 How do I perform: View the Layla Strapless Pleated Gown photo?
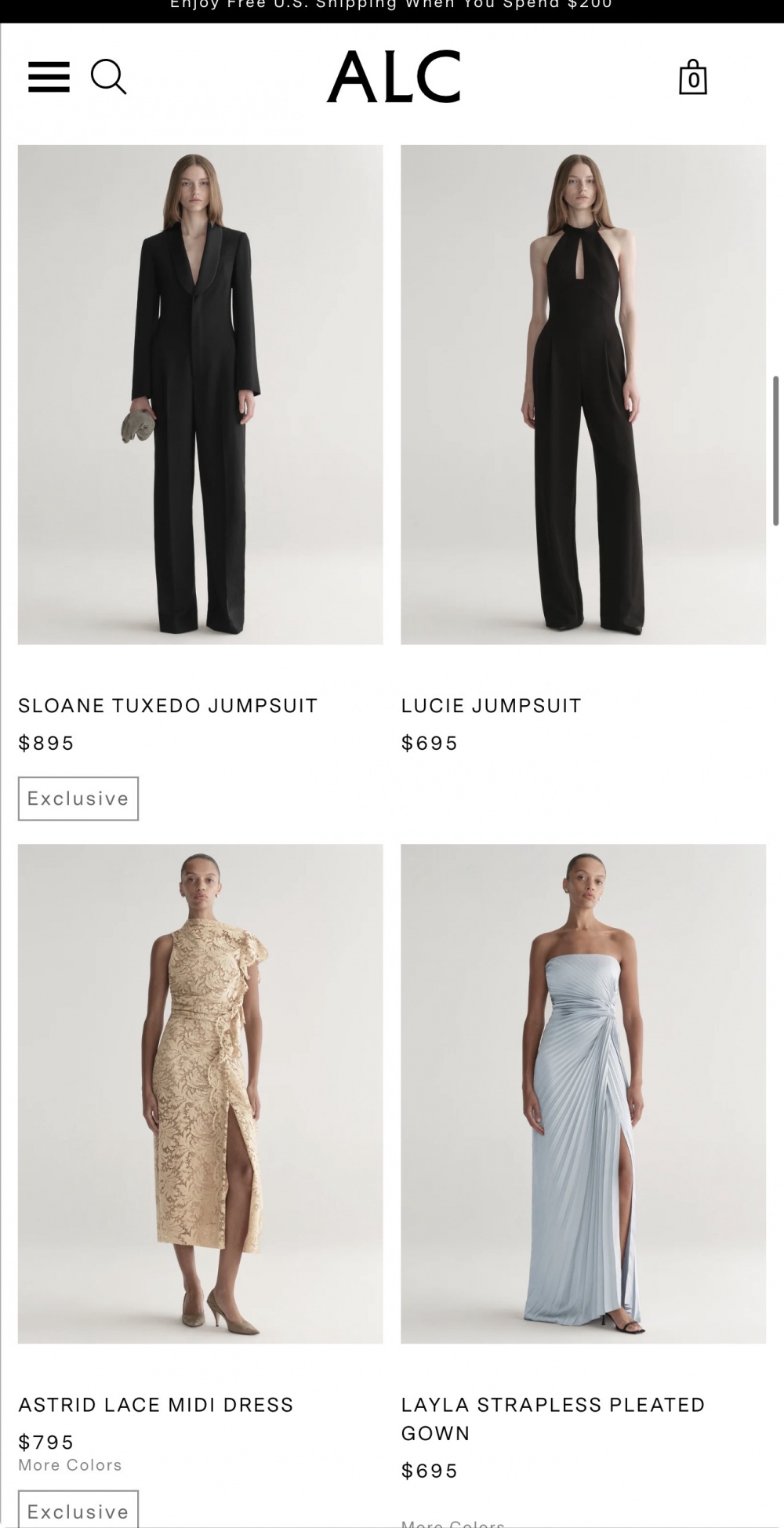pyautogui.click(x=583, y=1093)
